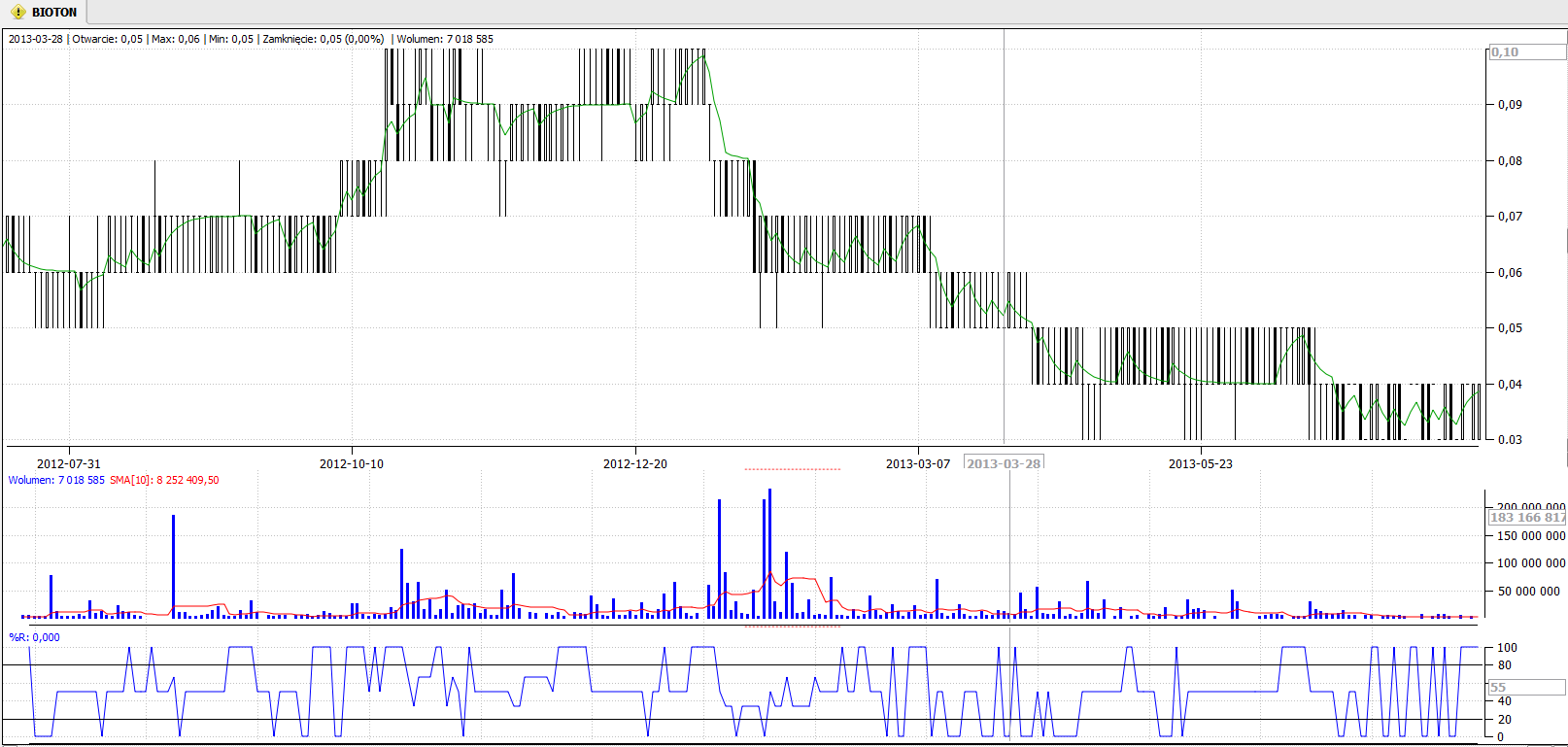
Task: Click the 0,10 price crosshair value box
Action: 1527,52
